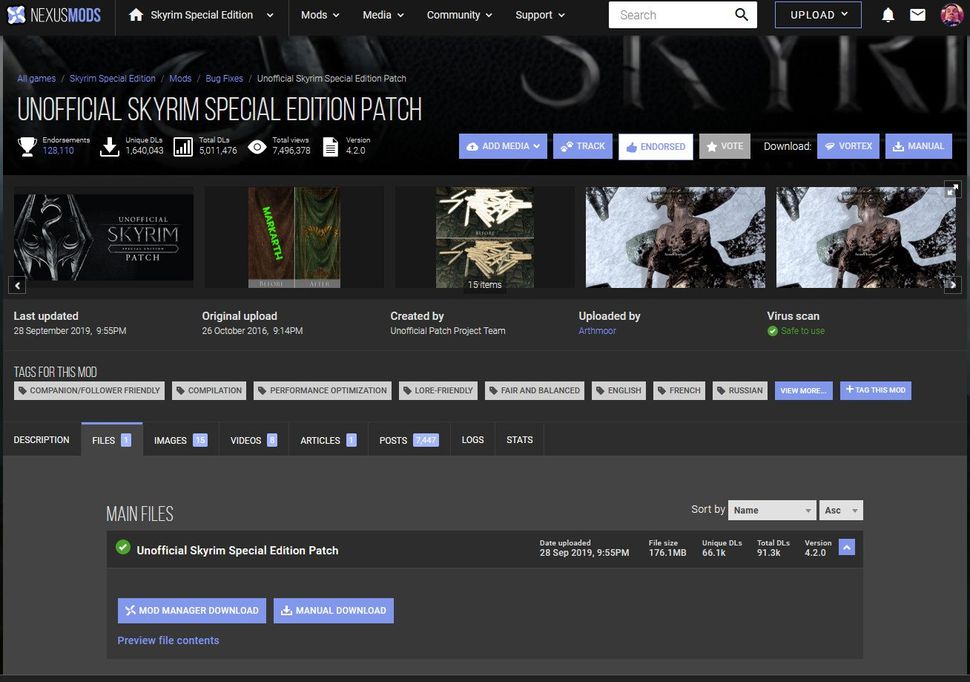Click the NexusMods home icon
The width and height of the screenshot is (970, 682).
click(x=138, y=15)
